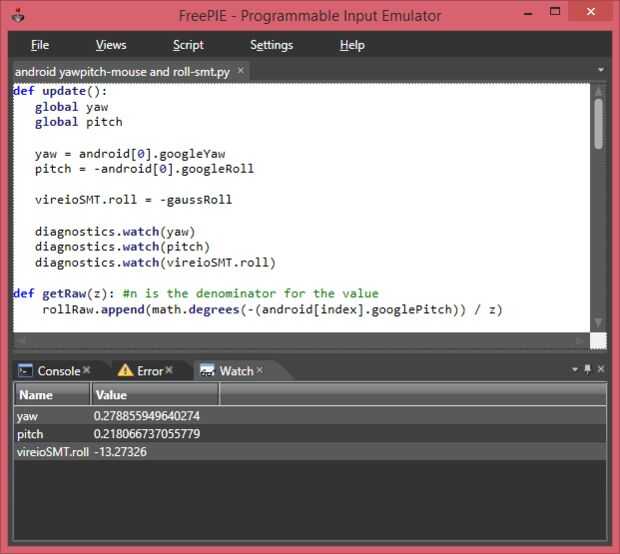This screenshot has height=554, width=620.
Task: Close the Error tab
Action: pyautogui.click(x=169, y=370)
